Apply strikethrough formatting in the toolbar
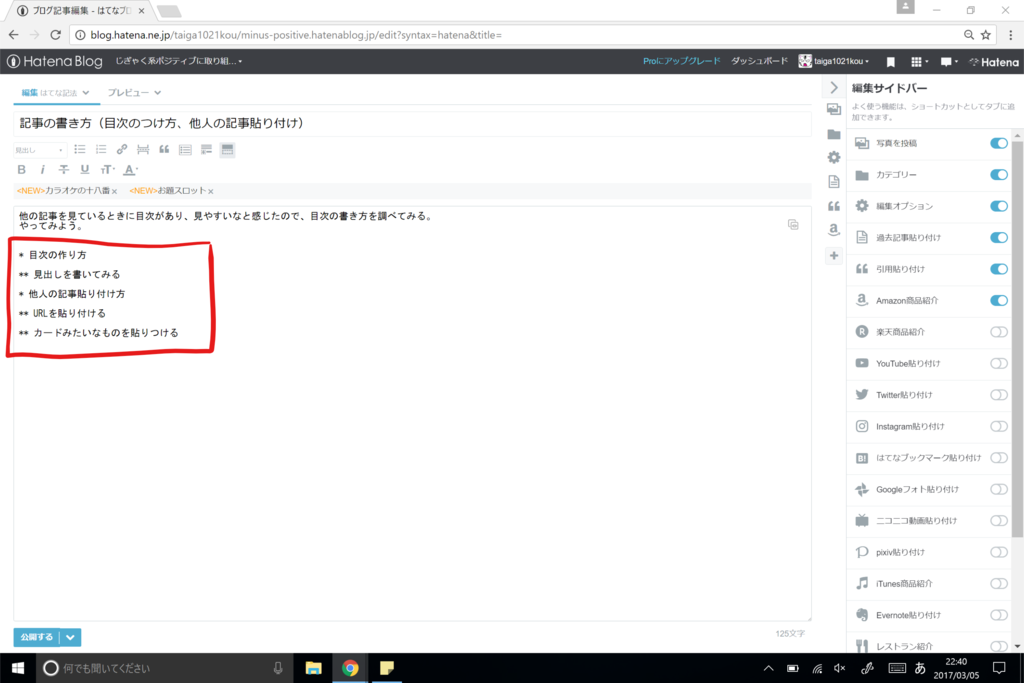 [63, 169]
